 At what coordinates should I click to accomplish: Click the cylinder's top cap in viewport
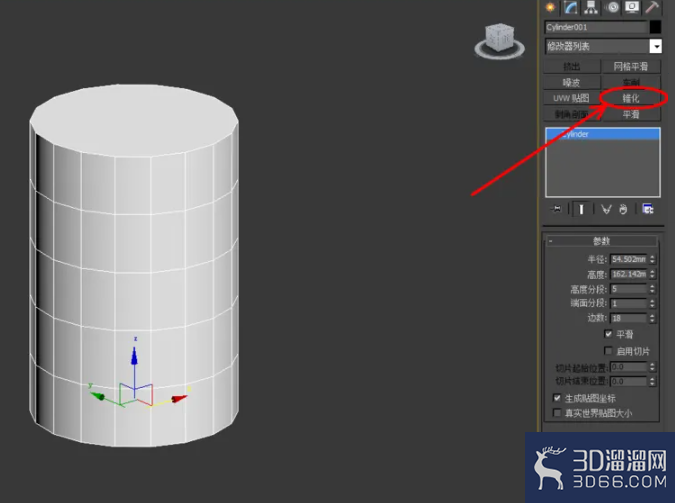pyautogui.click(x=134, y=120)
